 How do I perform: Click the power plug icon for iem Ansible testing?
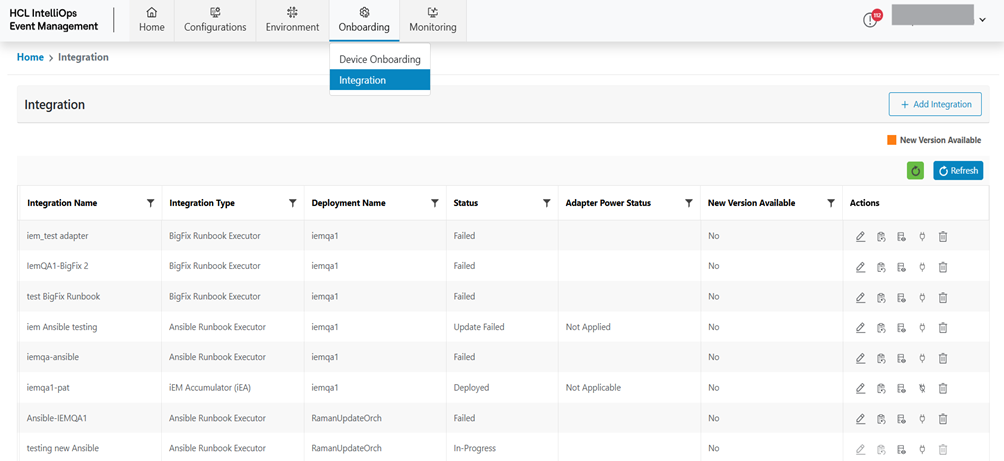pos(922,328)
